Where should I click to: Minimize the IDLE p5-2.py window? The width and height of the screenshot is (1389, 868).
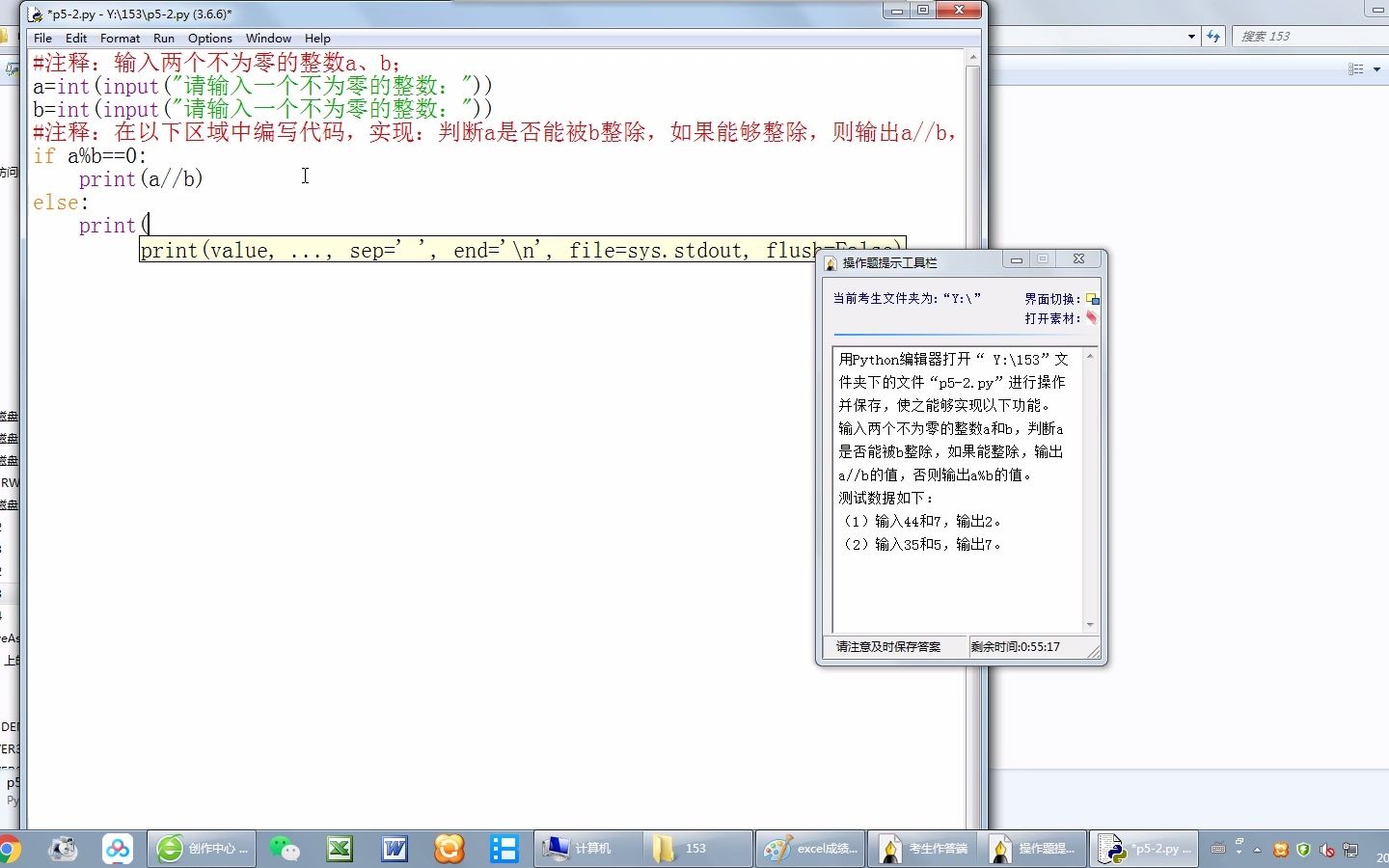(897, 11)
